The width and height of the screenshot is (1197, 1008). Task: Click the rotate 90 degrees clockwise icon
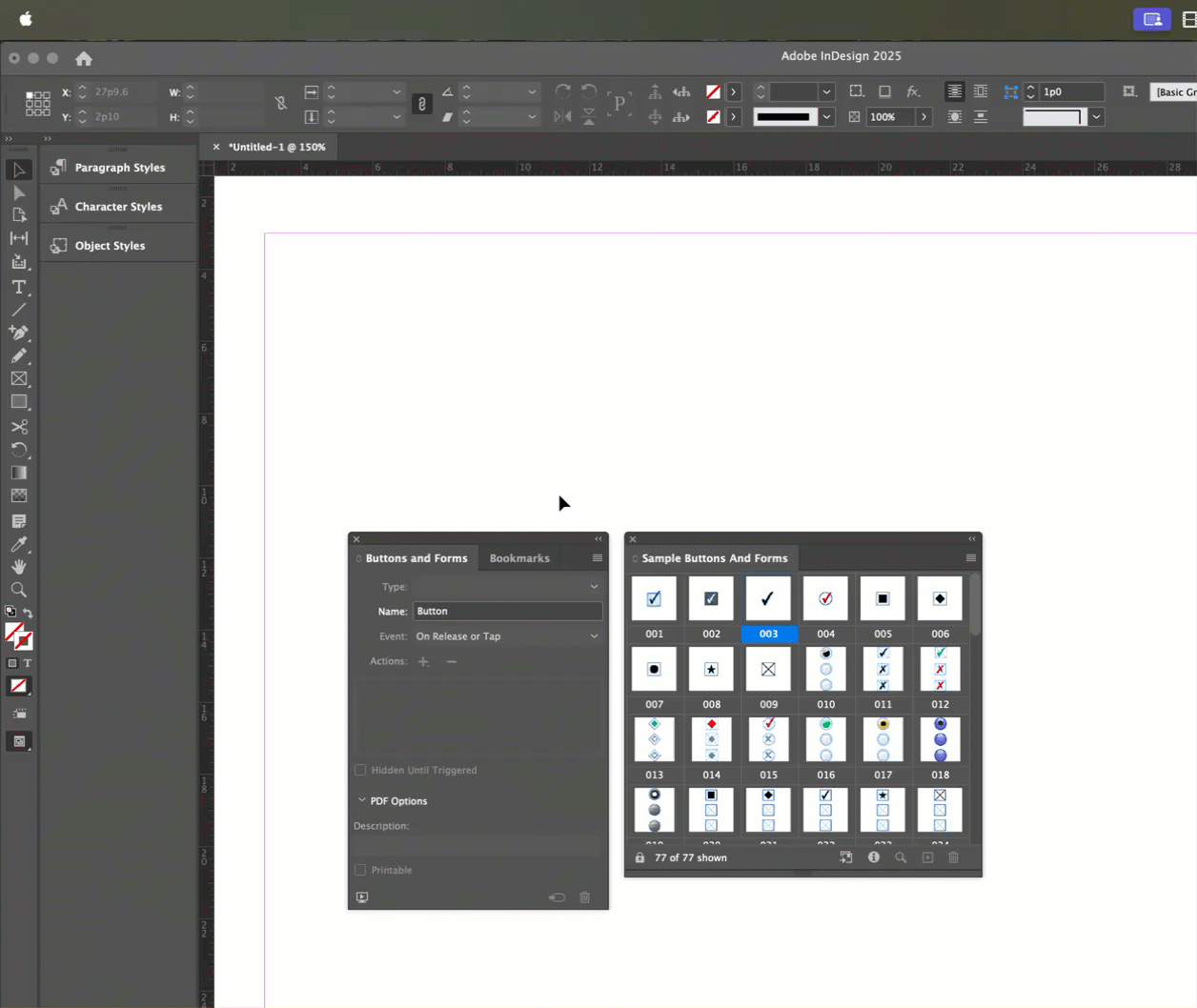coord(563,91)
